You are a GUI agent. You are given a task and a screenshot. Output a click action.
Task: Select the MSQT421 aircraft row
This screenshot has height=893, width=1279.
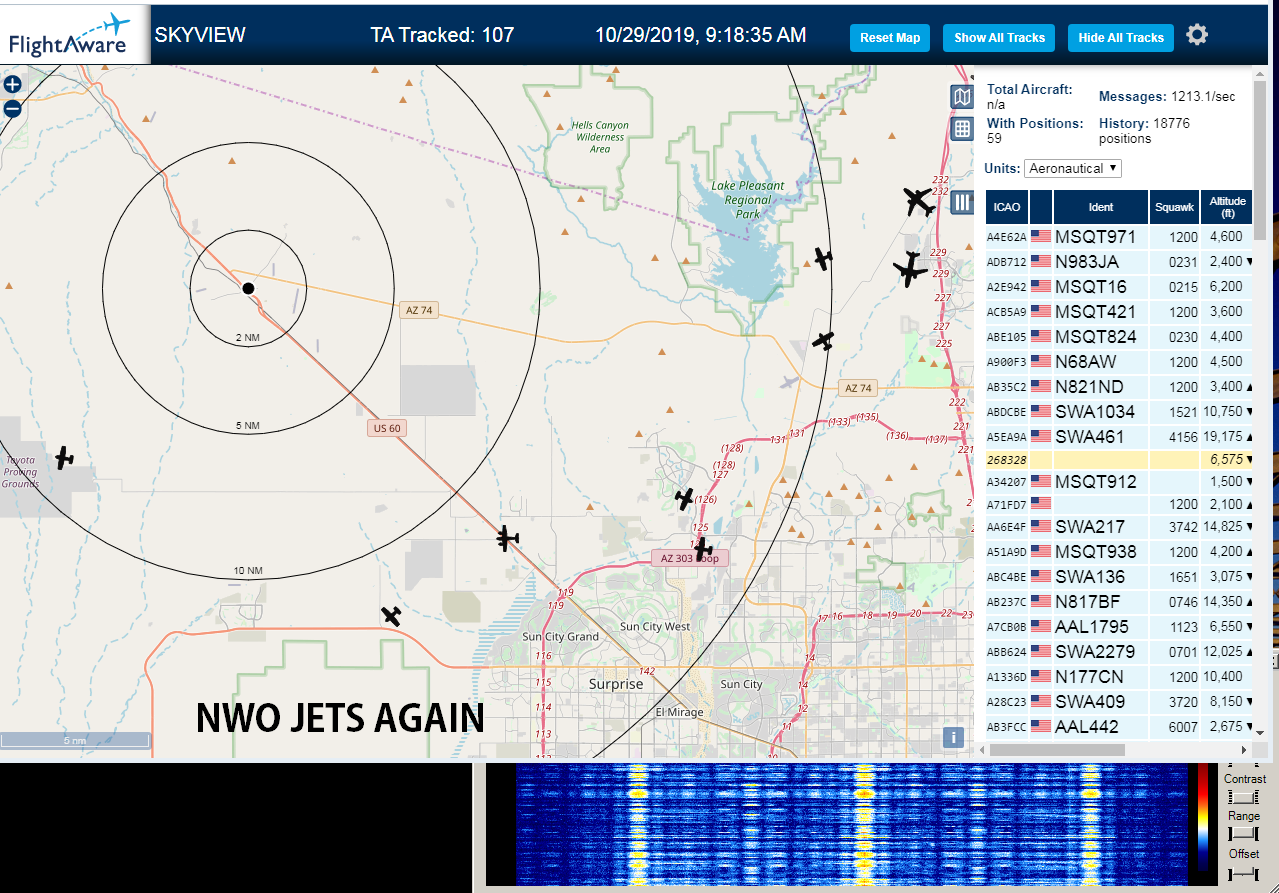coord(1120,312)
